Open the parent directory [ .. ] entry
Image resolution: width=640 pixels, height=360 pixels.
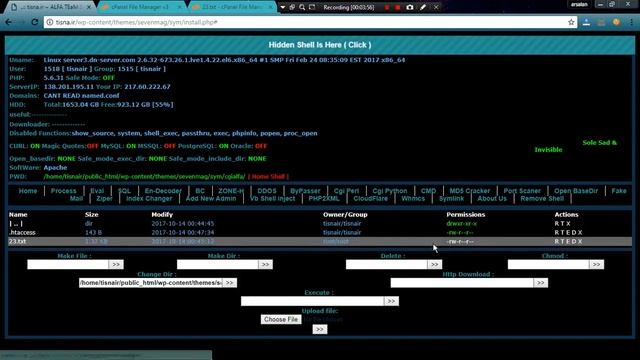point(16,223)
